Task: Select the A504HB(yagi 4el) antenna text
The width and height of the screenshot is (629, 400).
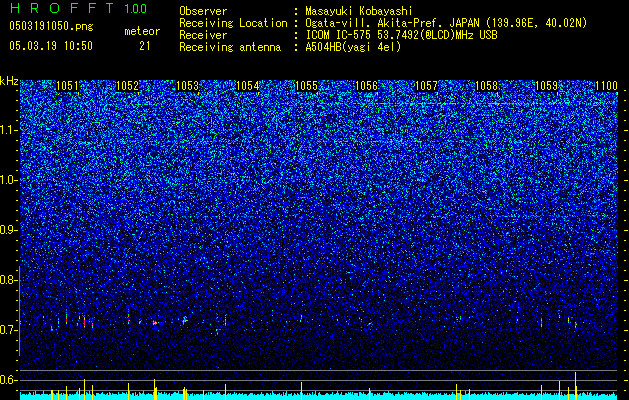Action: pyautogui.click(x=353, y=47)
